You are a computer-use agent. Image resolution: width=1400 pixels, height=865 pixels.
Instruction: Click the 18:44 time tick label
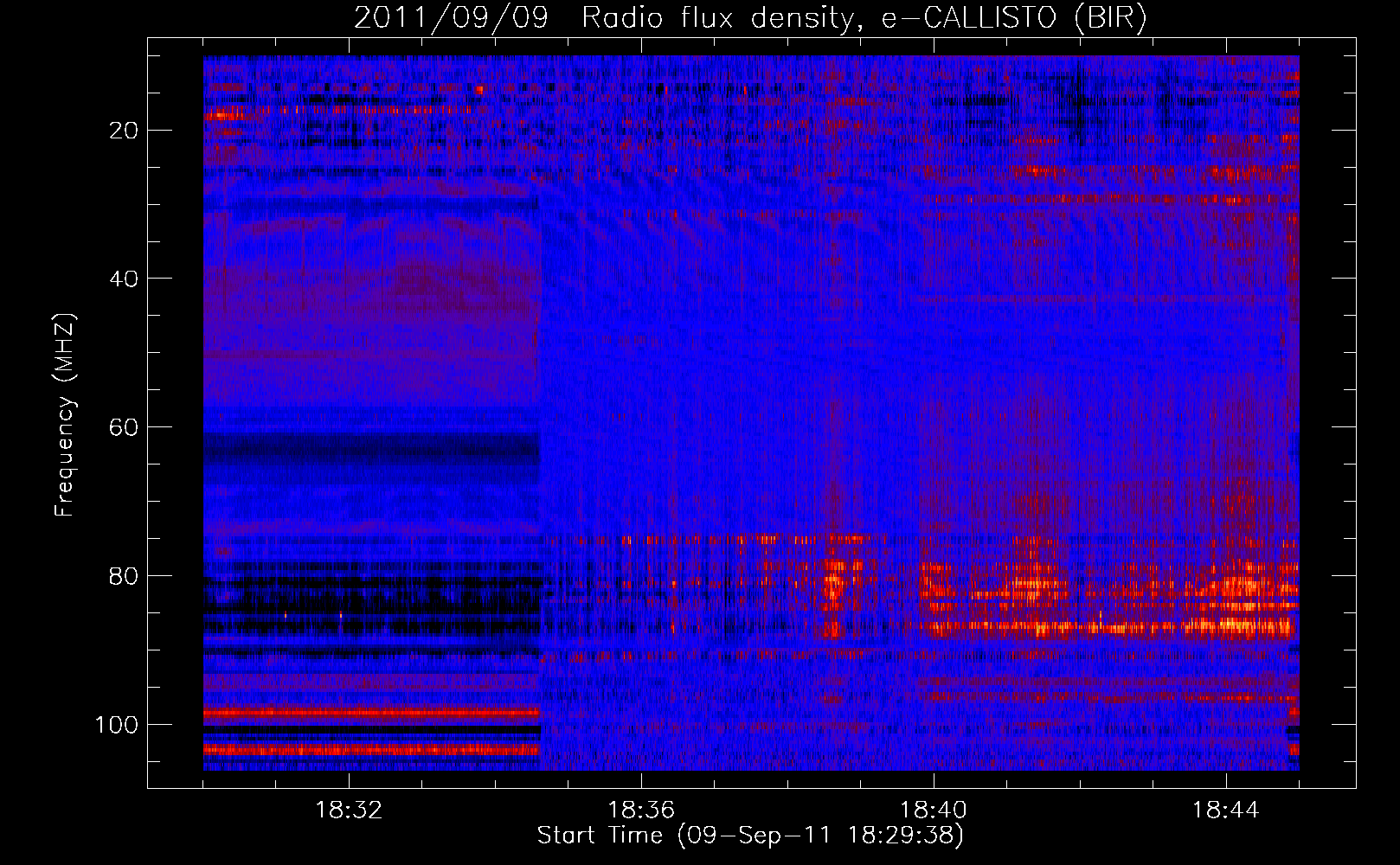coord(1226,811)
